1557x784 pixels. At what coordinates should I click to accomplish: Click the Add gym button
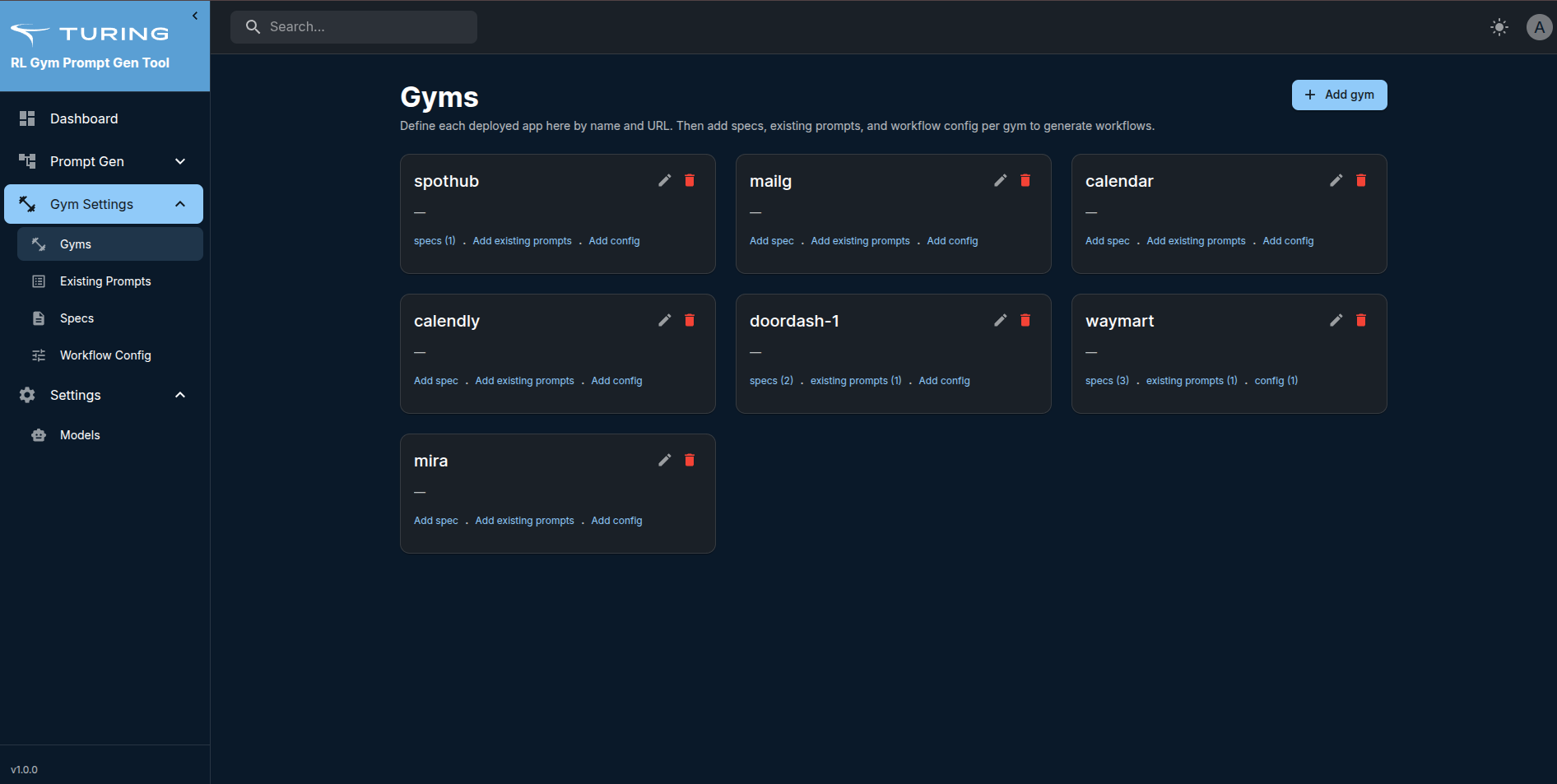click(x=1339, y=95)
